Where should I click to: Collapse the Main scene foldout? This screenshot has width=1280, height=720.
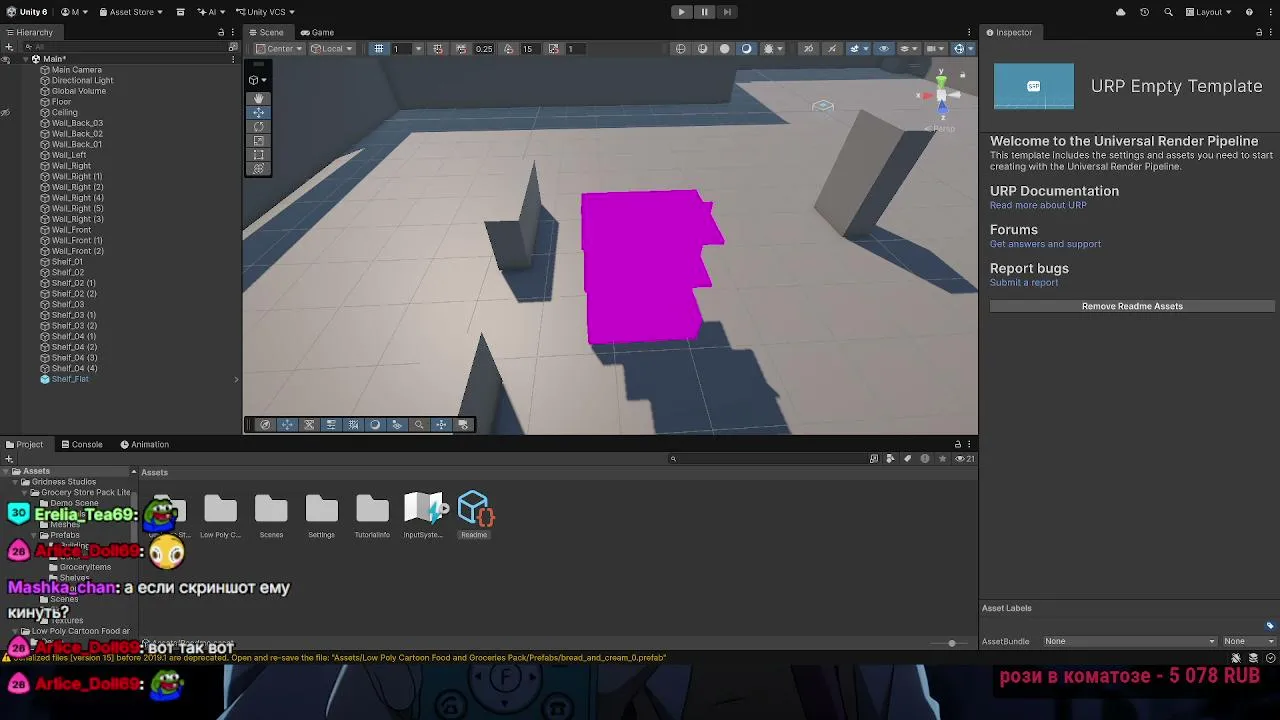pyautogui.click(x=25, y=59)
